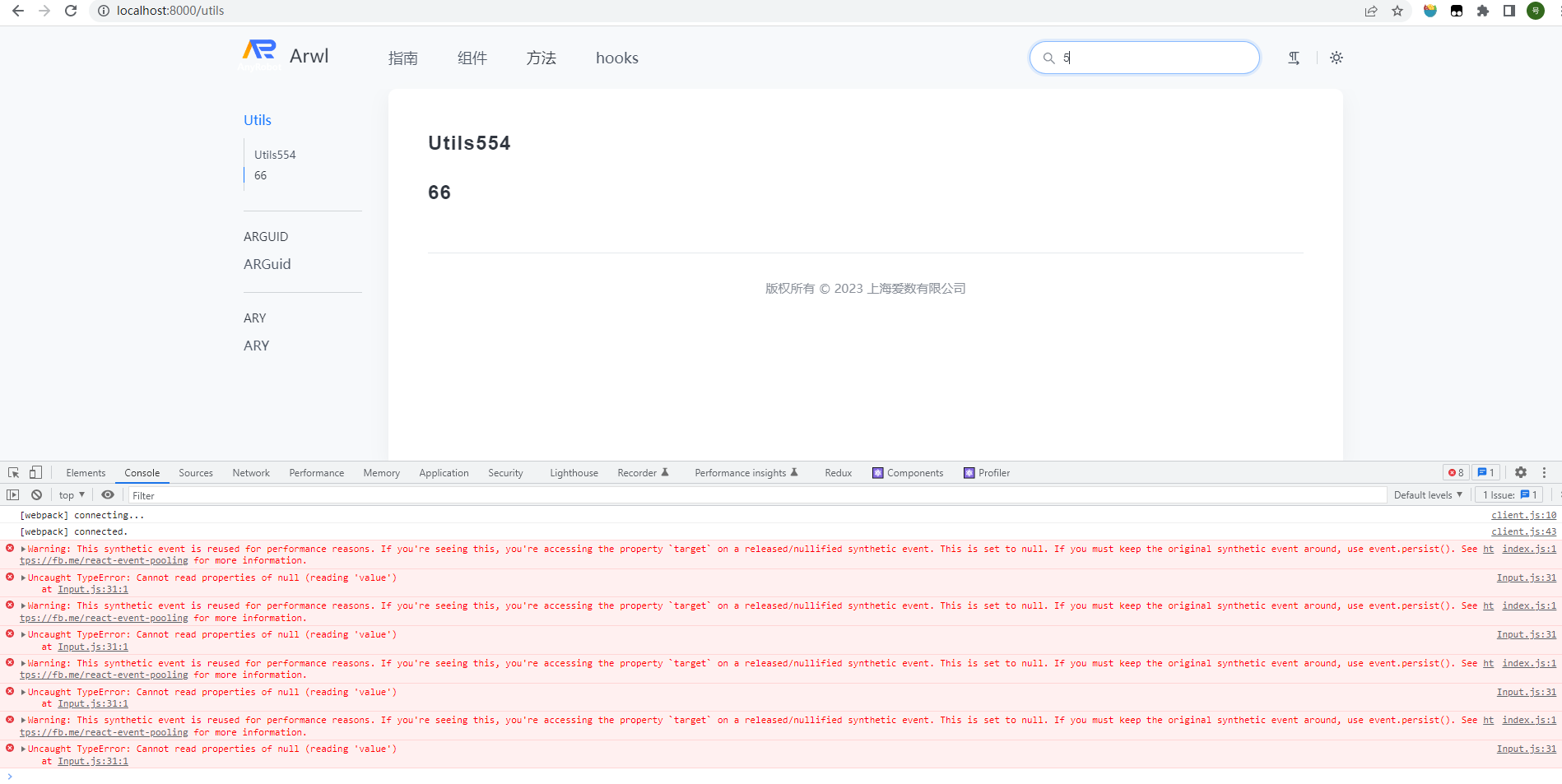The height and width of the screenshot is (784, 1562).
Task: Open the Issues counter badge
Action: click(1508, 494)
